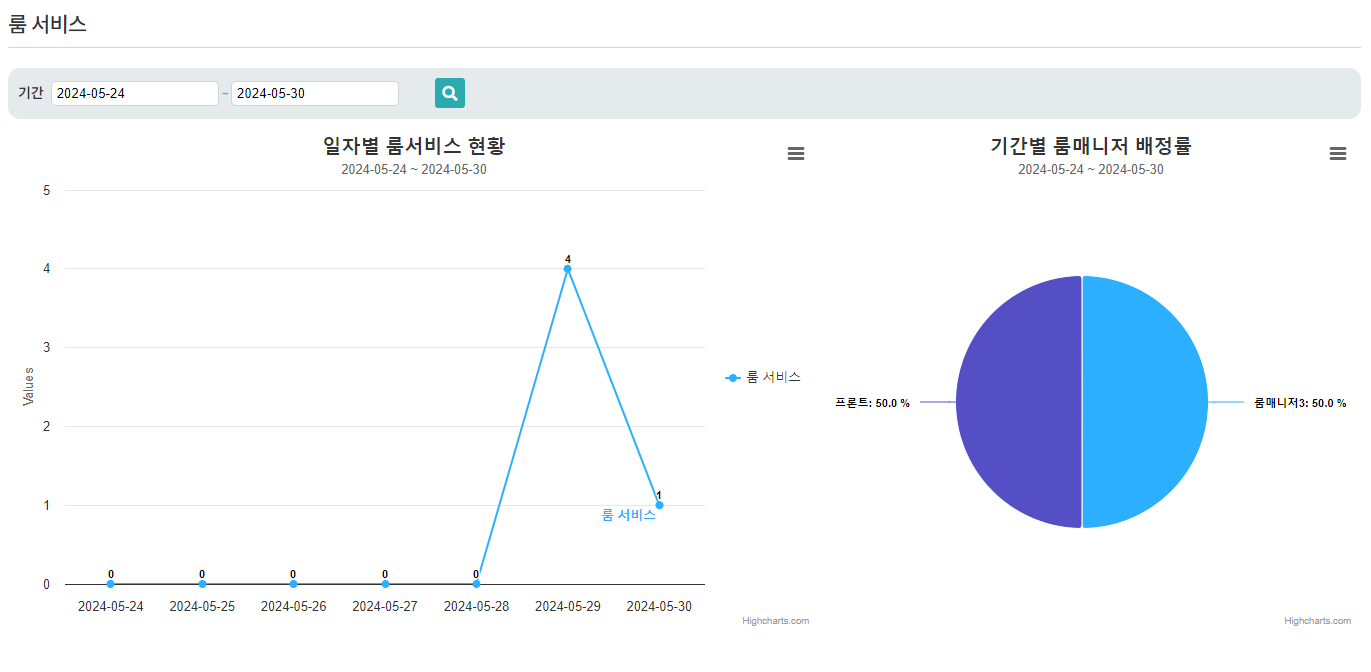Open Highcharts.com link under pie chart
This screenshot has height=672, width=1371.
point(1317,621)
